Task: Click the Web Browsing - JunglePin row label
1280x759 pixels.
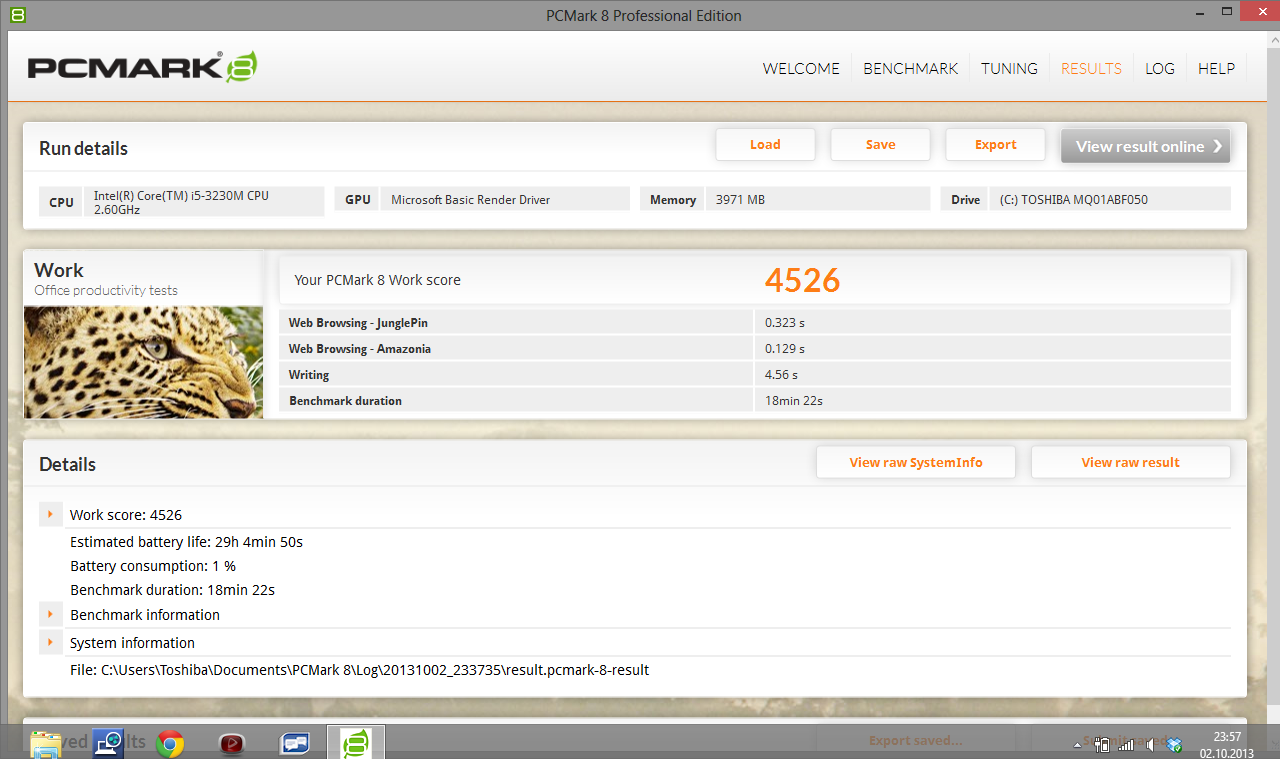Action: [358, 323]
